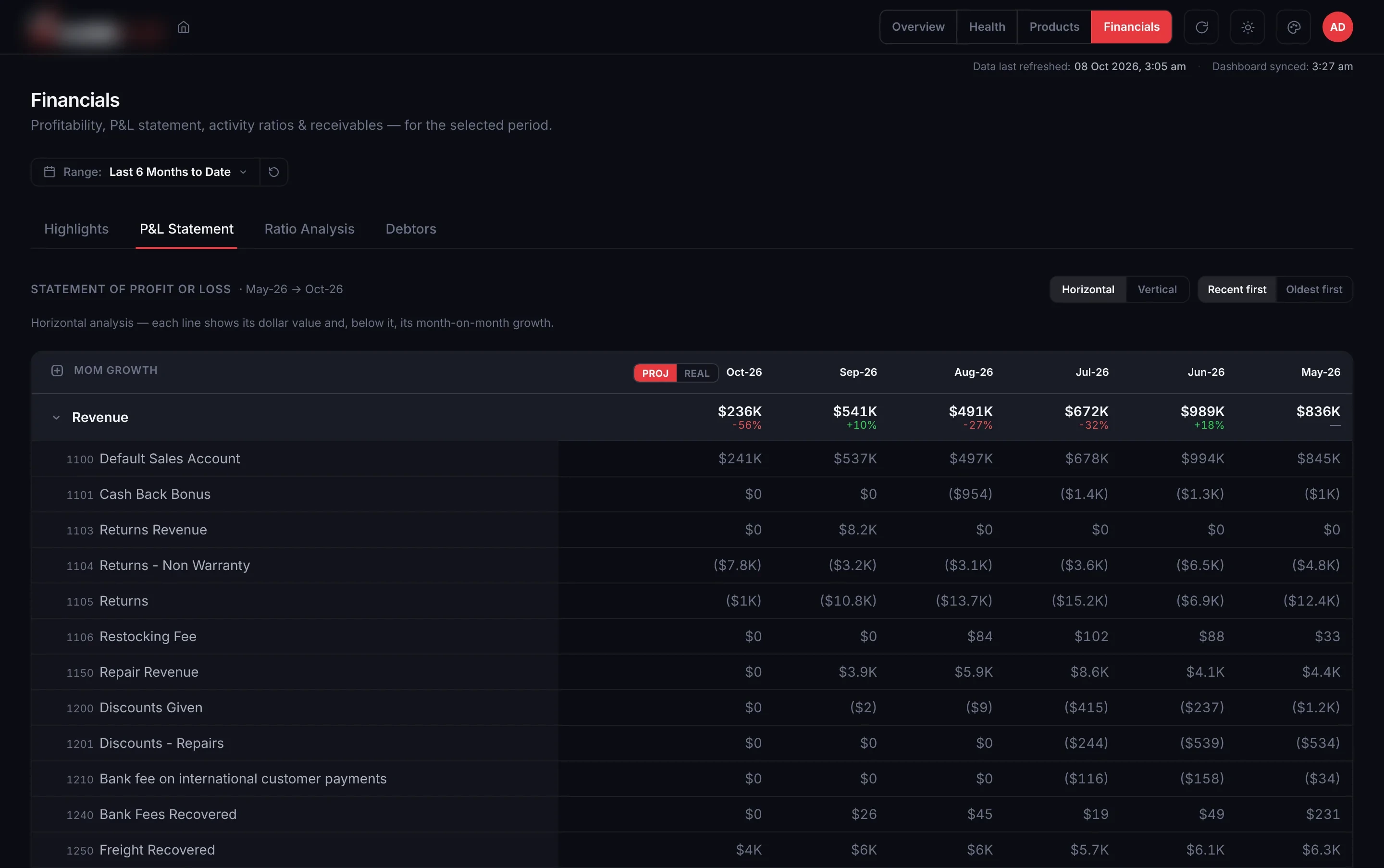Screen dimensions: 1384x868
Task: Select the 1150 Repair Revenue row
Action: pos(692,673)
